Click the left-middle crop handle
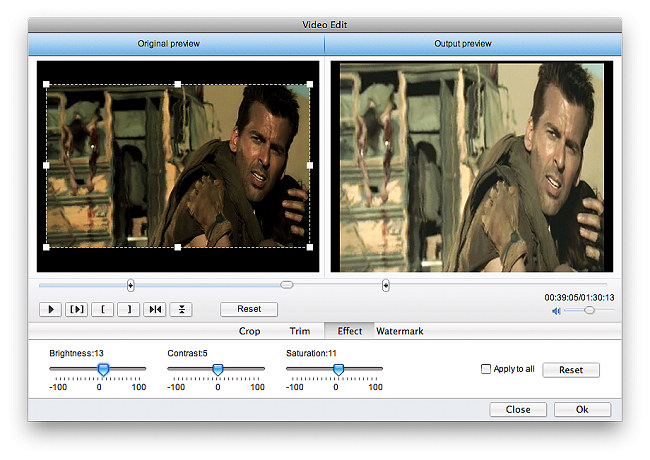This screenshot has height=460, width=650. (x=46, y=165)
